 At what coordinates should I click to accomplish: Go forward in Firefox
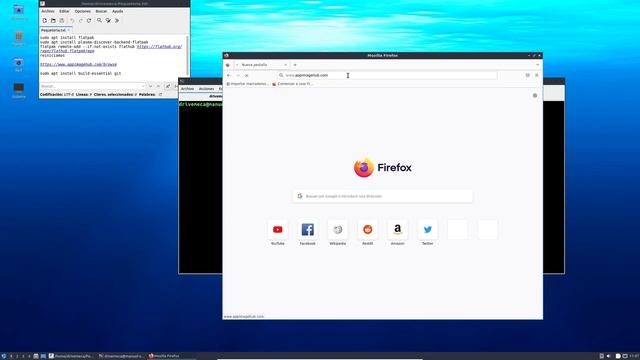(x=238, y=76)
